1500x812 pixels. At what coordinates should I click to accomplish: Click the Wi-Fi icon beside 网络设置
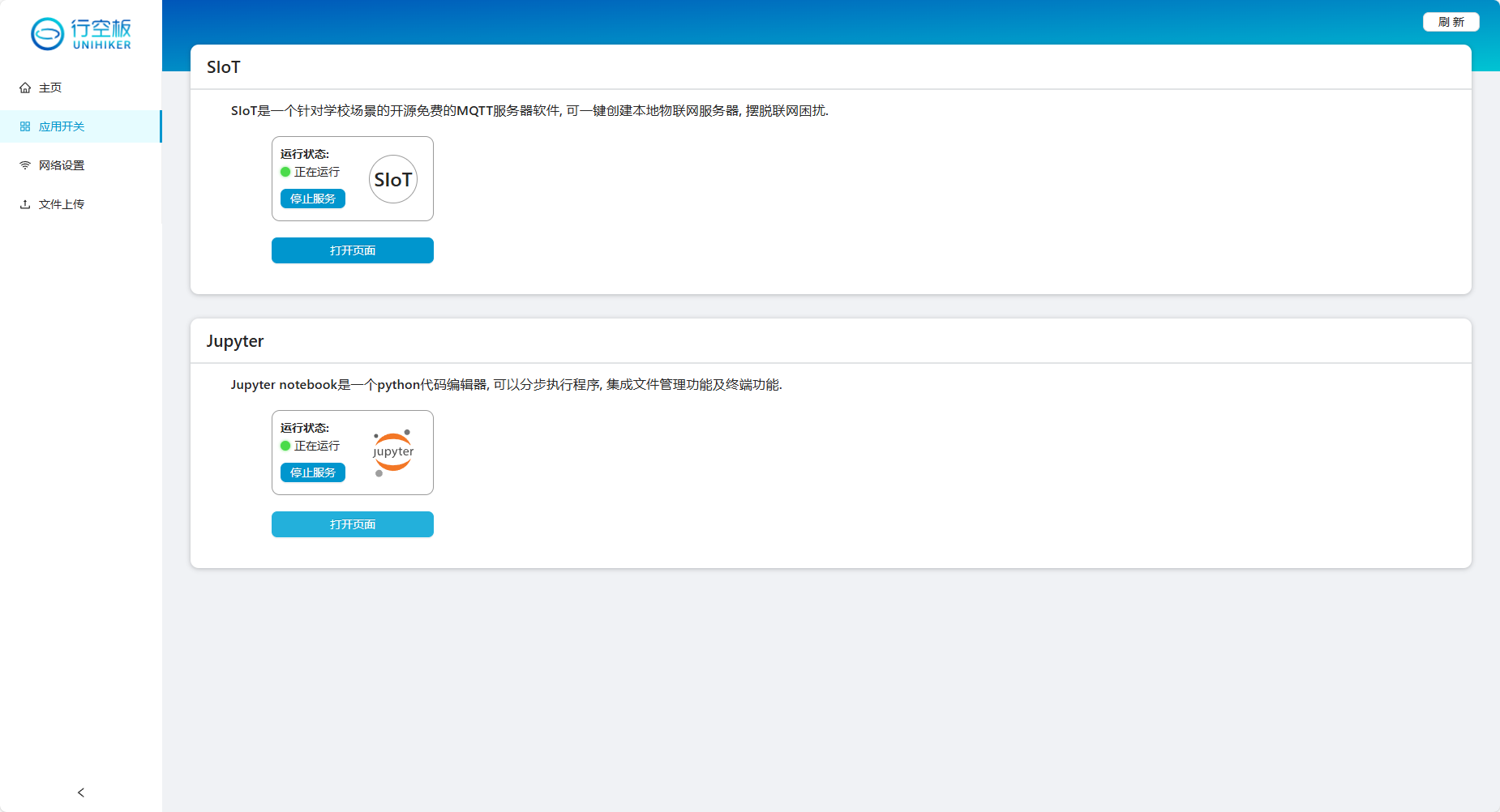pos(25,165)
